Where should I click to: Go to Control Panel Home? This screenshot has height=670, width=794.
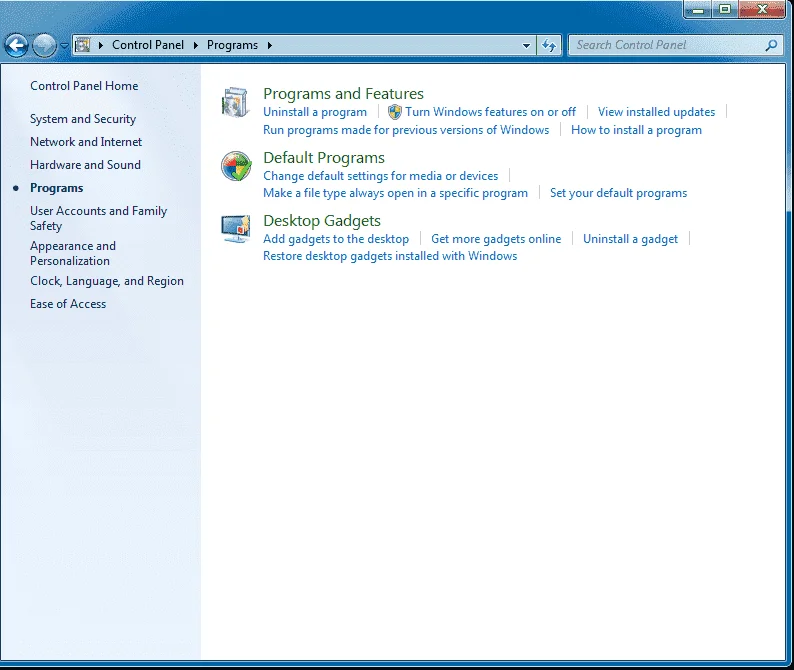(x=84, y=86)
